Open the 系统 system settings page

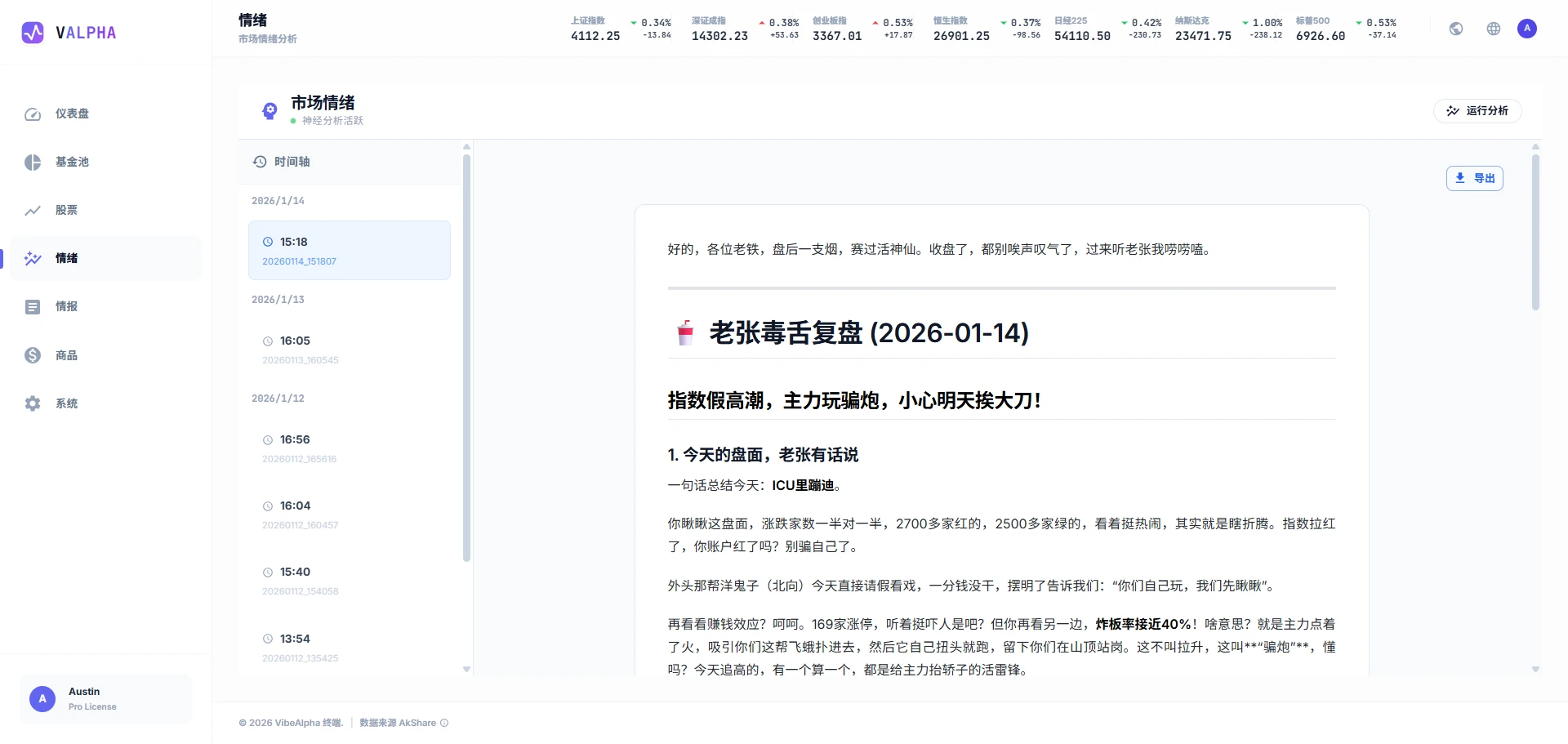(x=106, y=403)
